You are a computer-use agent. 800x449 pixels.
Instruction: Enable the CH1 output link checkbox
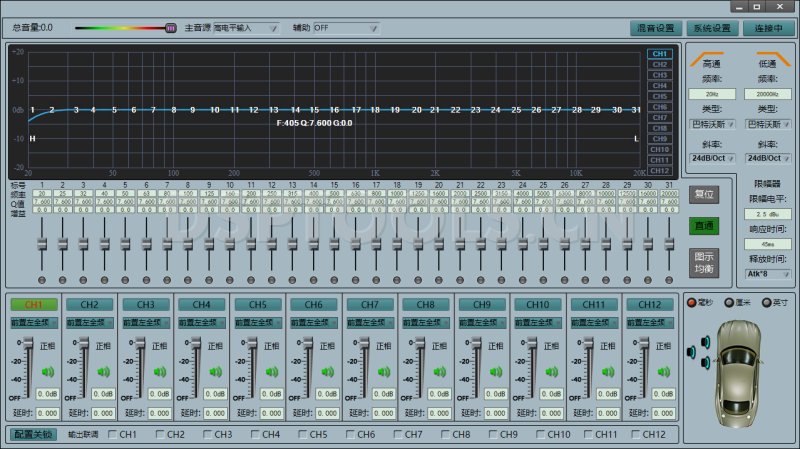click(x=111, y=435)
